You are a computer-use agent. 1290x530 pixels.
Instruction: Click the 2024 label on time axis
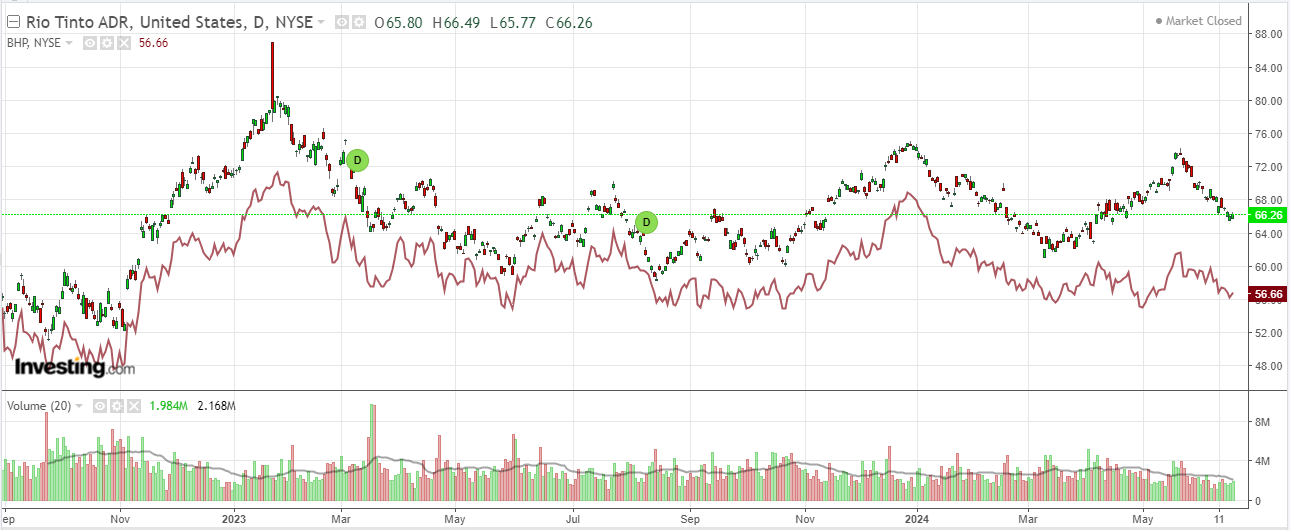click(918, 519)
